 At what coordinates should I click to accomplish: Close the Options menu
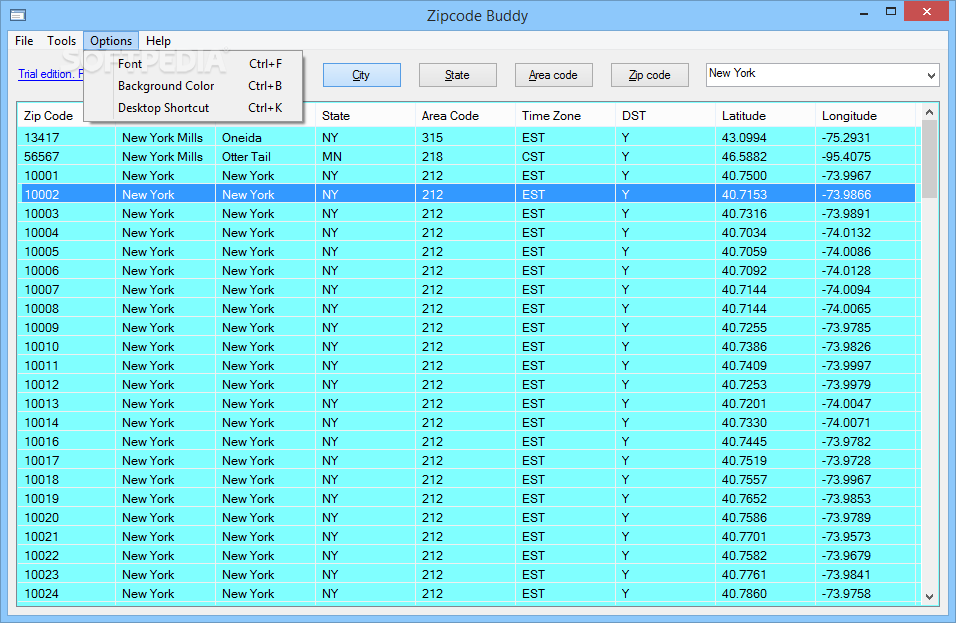click(x=111, y=41)
